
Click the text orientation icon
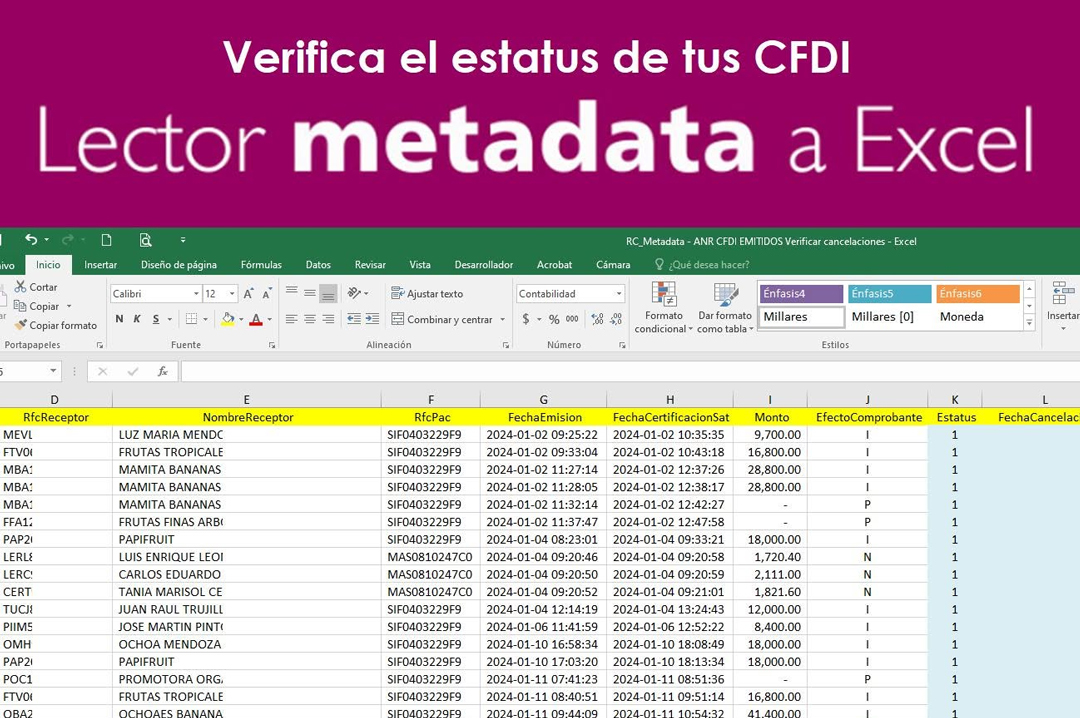click(x=354, y=293)
